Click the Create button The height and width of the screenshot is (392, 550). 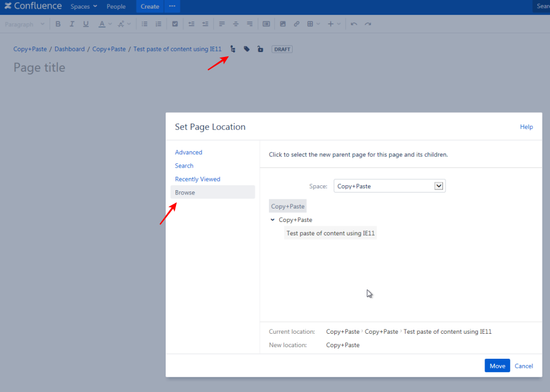coord(150,6)
